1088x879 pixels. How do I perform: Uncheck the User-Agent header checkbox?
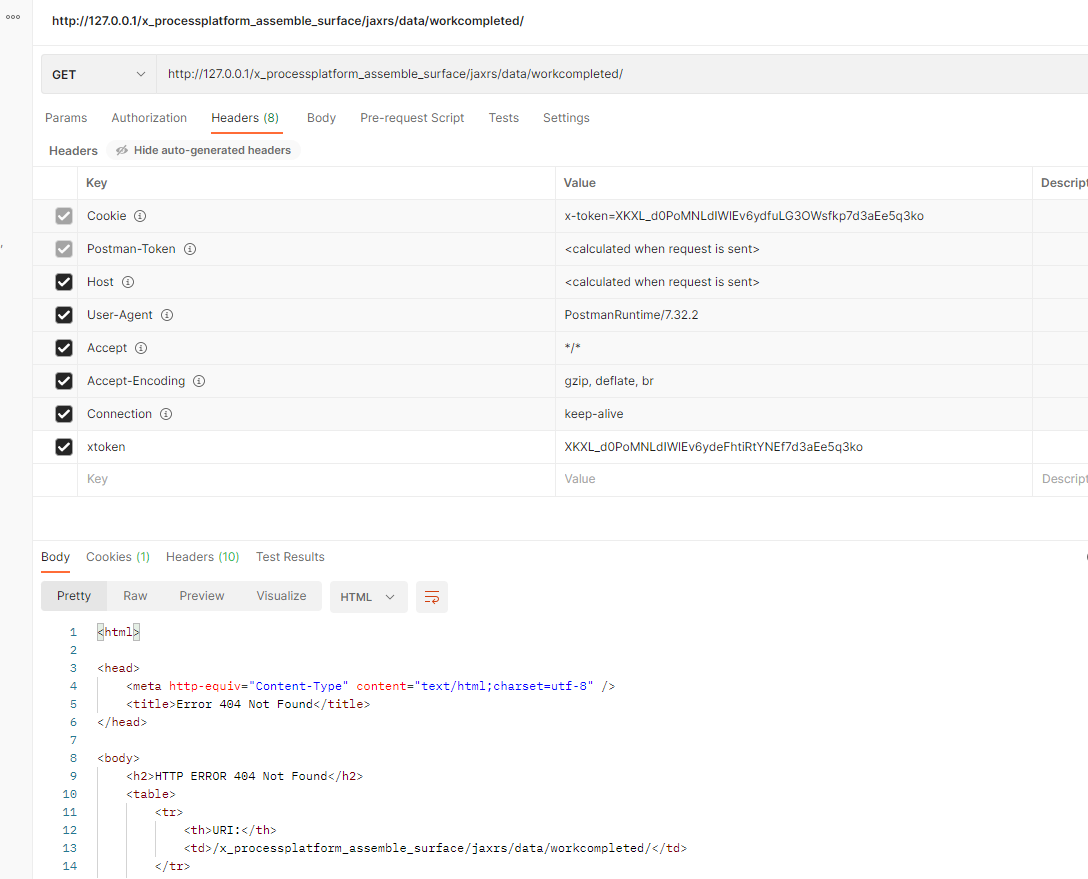tap(64, 315)
